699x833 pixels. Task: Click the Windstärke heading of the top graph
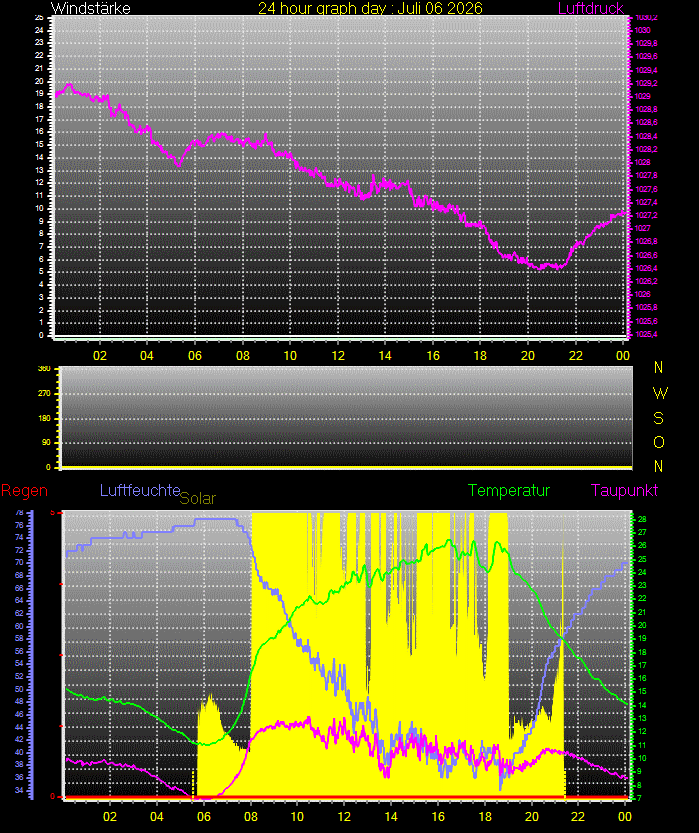click(90, 8)
